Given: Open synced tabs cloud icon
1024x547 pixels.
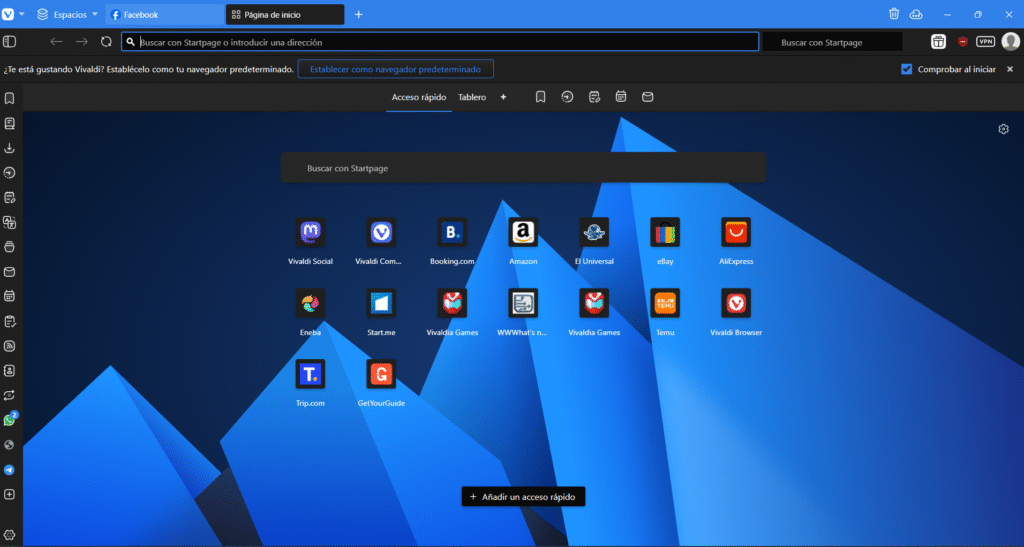Looking at the screenshot, I should click(916, 14).
